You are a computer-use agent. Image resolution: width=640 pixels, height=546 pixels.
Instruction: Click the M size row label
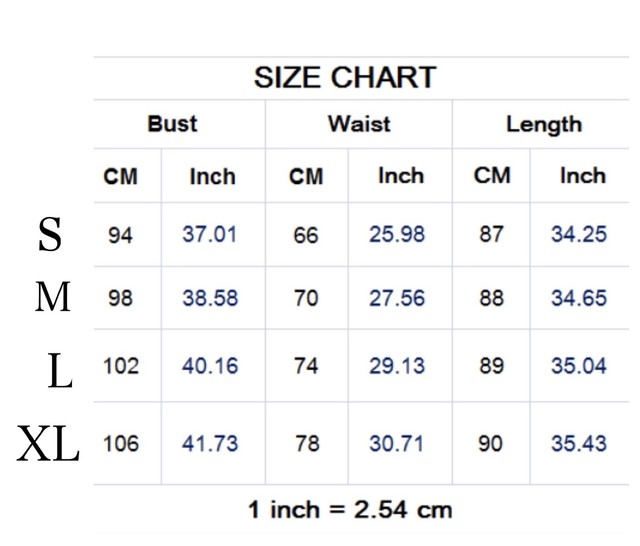click(x=53, y=297)
